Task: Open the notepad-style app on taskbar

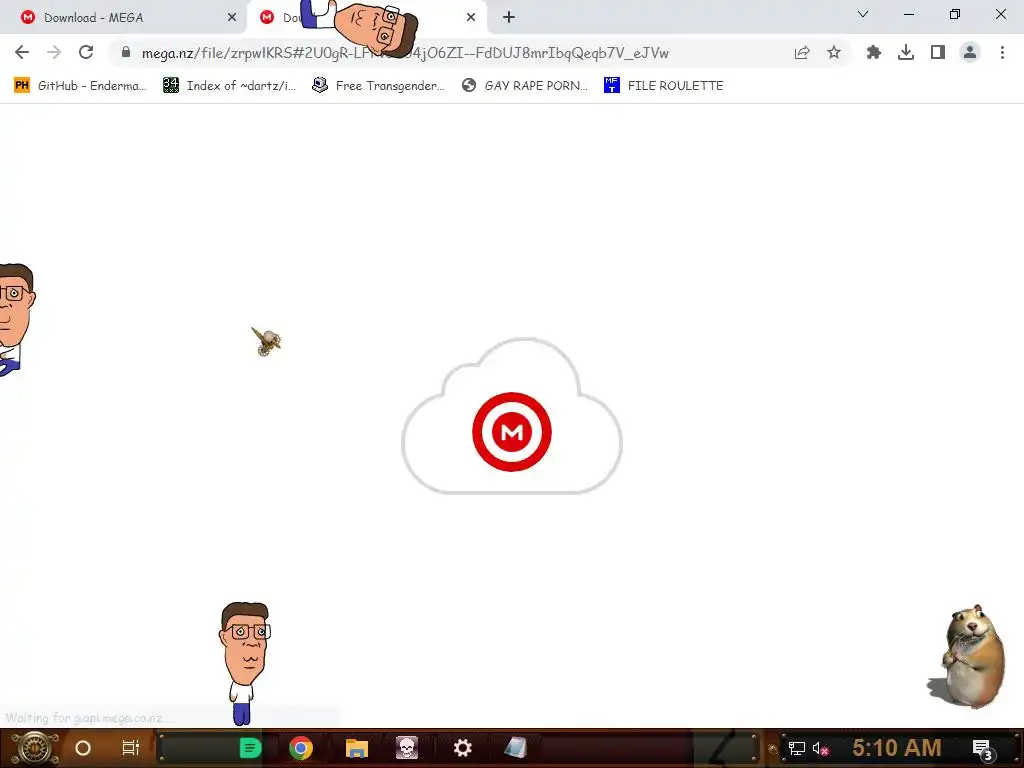Action: click(515, 748)
